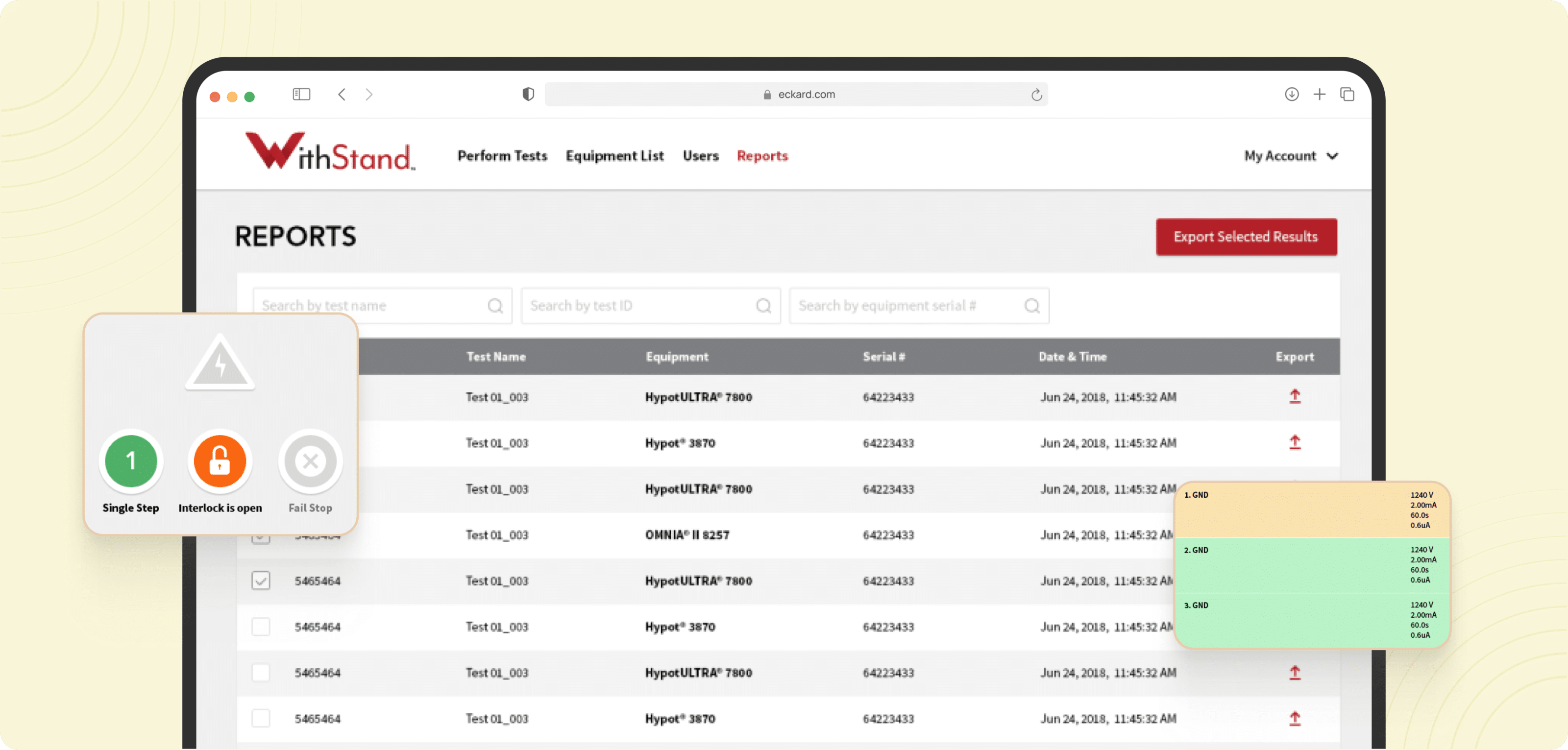
Task: Check the box just below the checked row
Action: point(261,627)
